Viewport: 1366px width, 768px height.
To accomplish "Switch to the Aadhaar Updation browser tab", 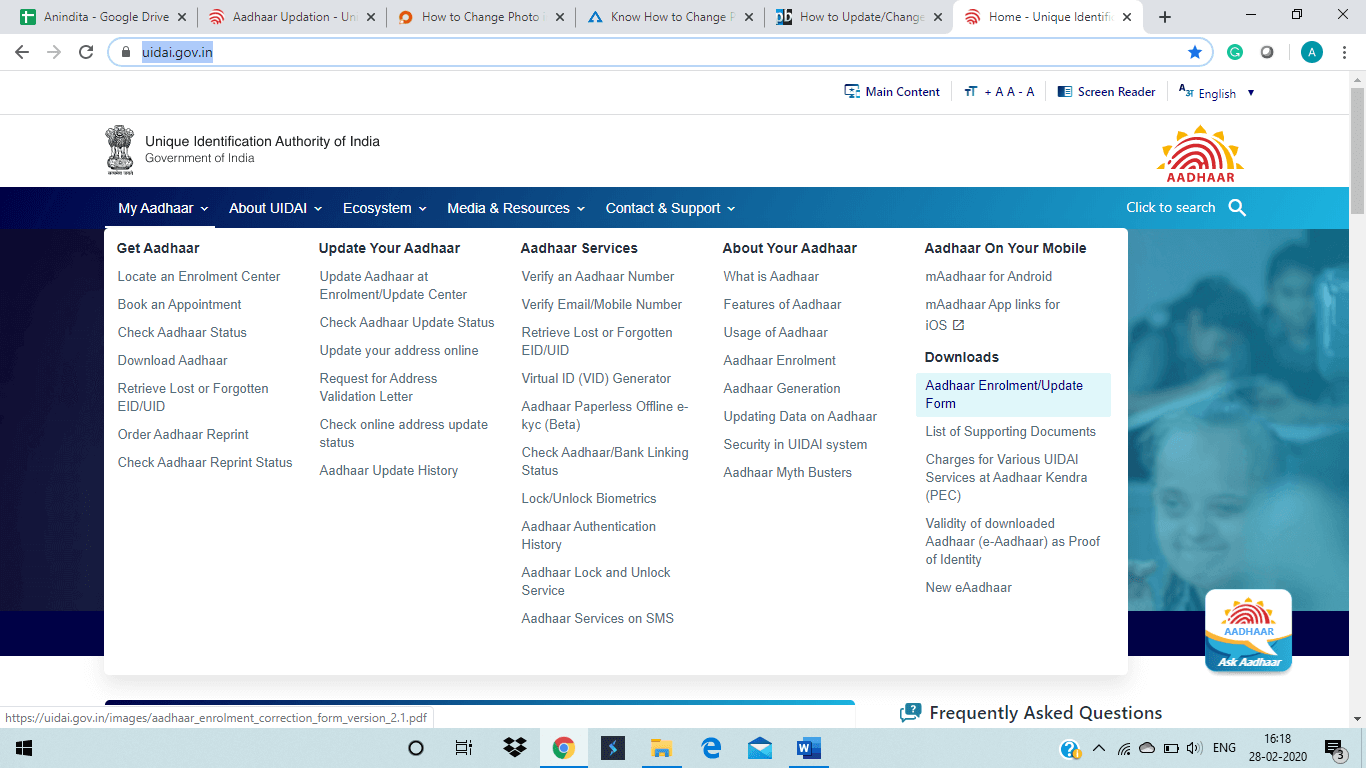I will [x=290, y=17].
